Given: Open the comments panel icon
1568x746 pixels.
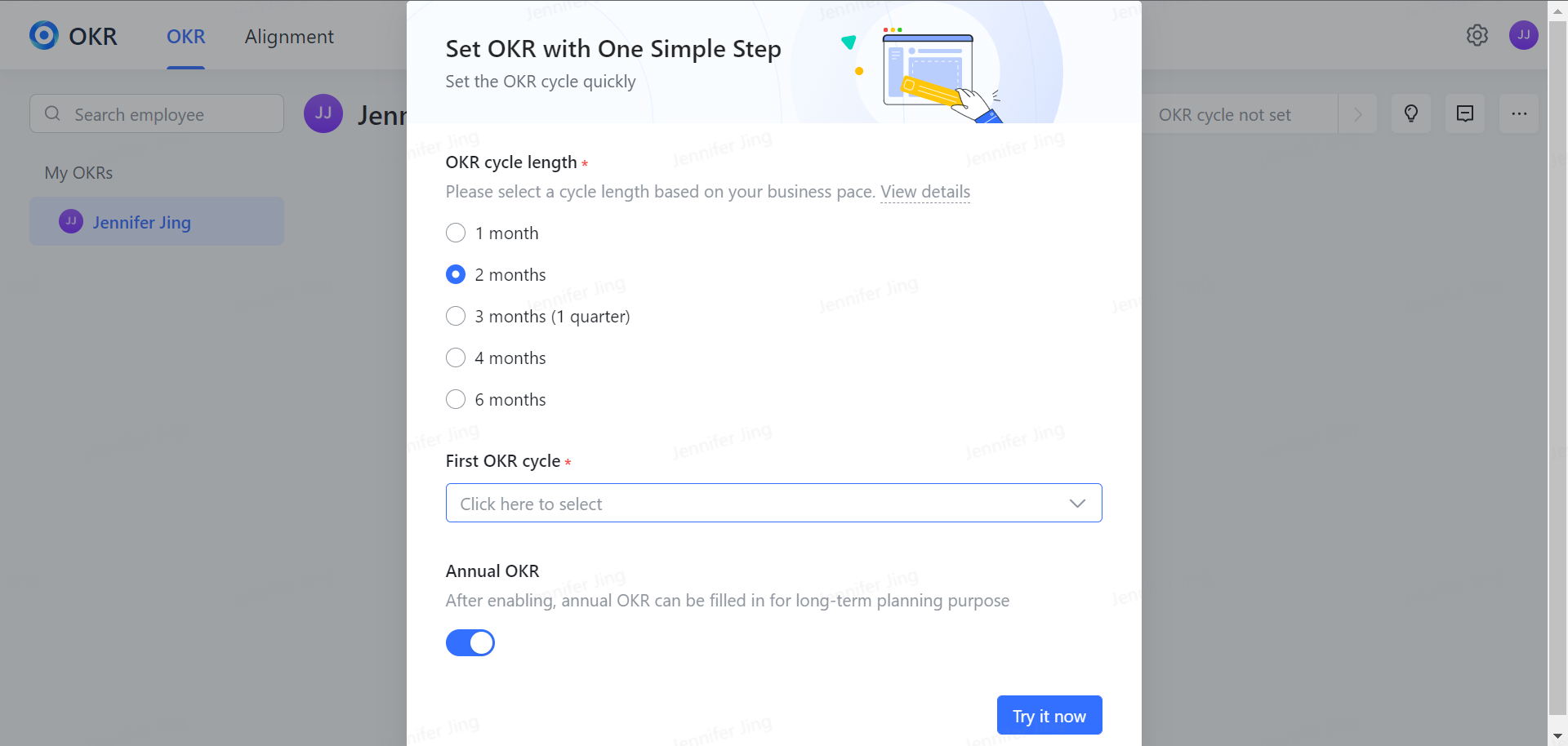Looking at the screenshot, I should tap(1465, 113).
